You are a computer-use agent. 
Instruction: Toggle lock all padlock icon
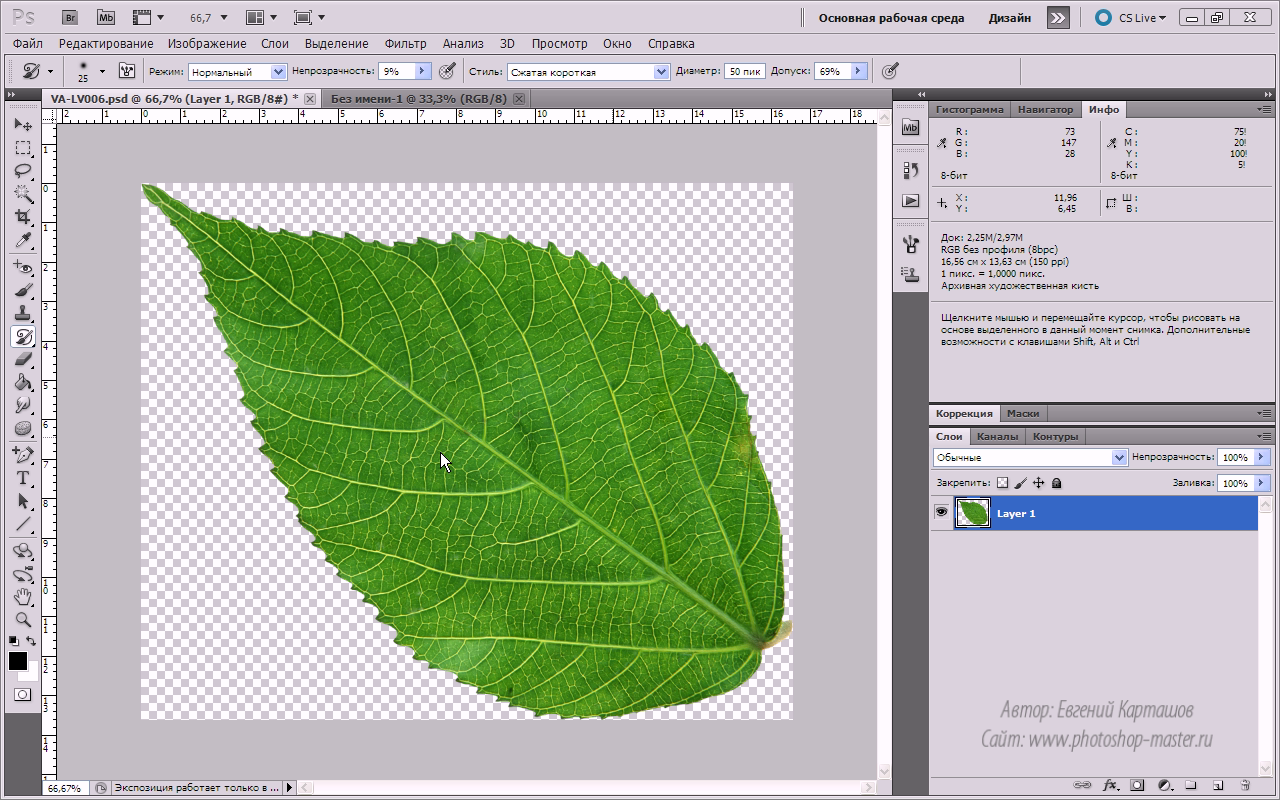pyautogui.click(x=1057, y=483)
